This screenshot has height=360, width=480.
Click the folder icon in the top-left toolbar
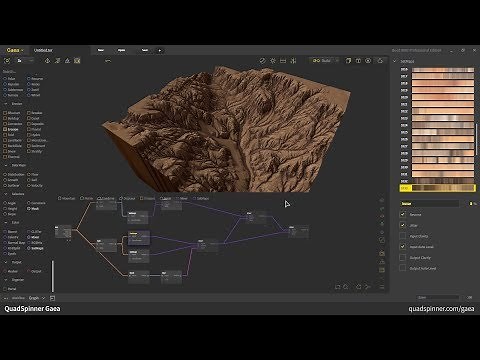20,61
